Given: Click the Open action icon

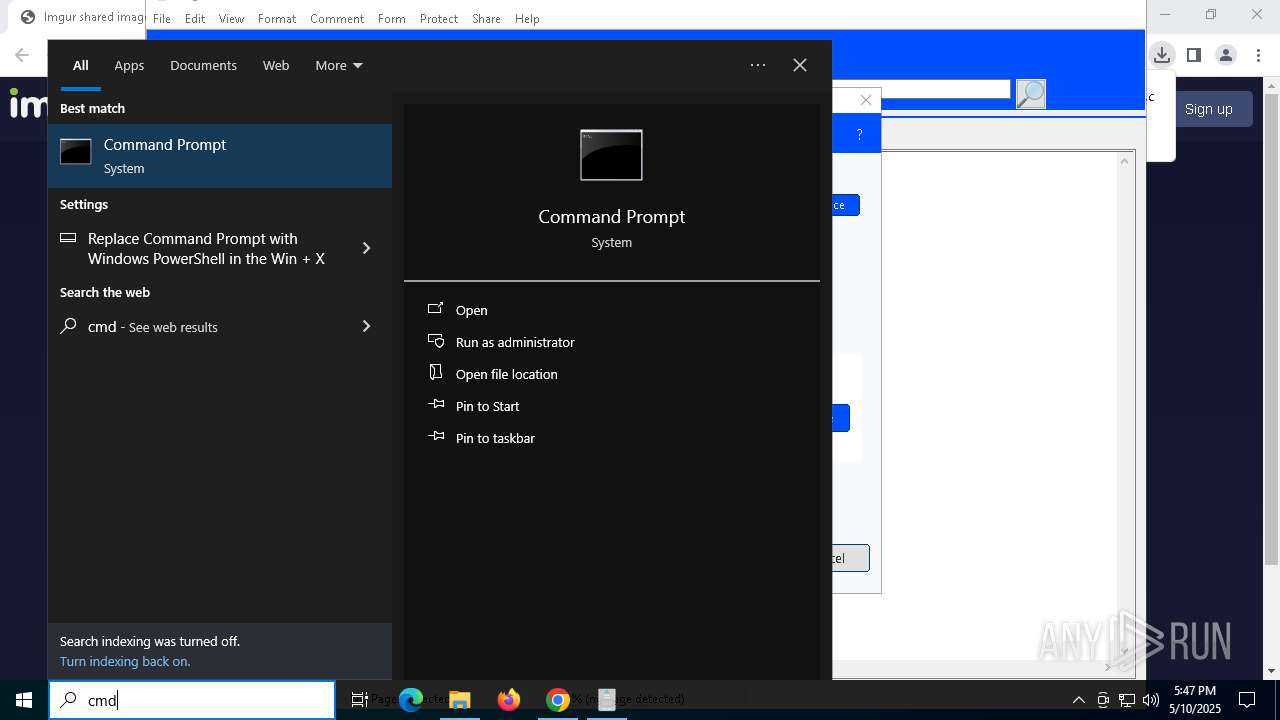Looking at the screenshot, I should tap(435, 309).
